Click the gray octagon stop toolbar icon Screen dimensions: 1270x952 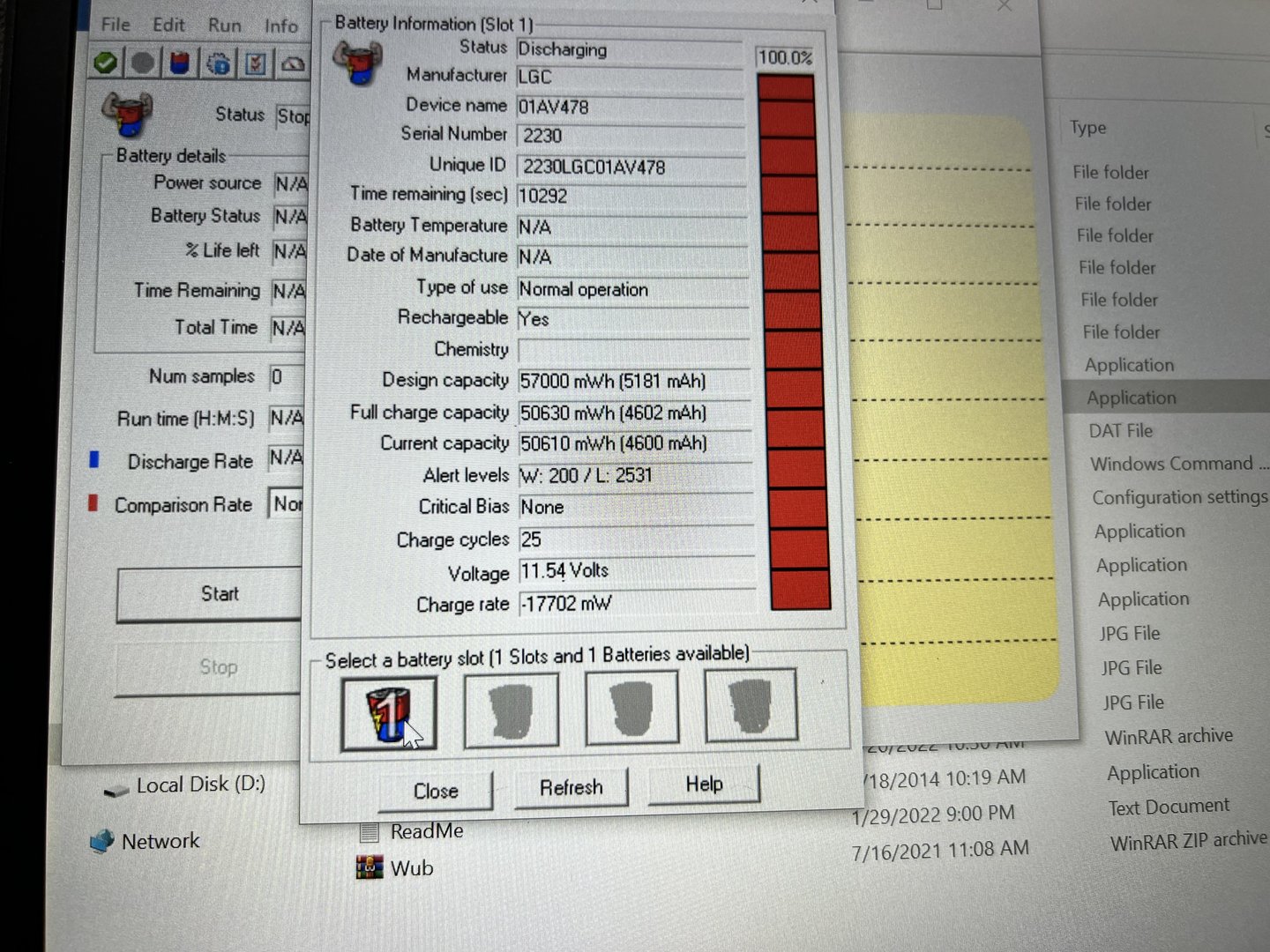click(x=143, y=63)
